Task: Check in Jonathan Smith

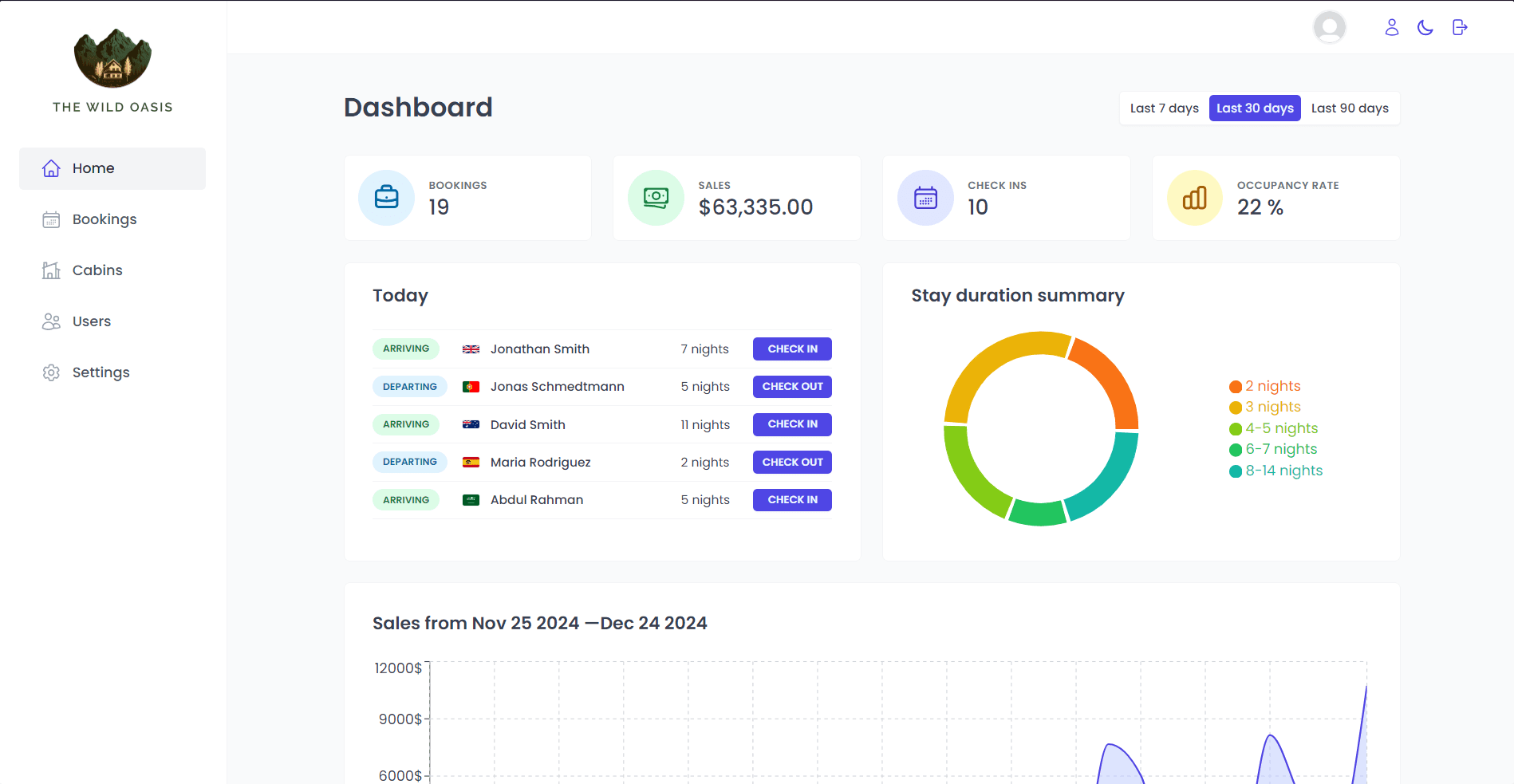Action: [x=792, y=349]
